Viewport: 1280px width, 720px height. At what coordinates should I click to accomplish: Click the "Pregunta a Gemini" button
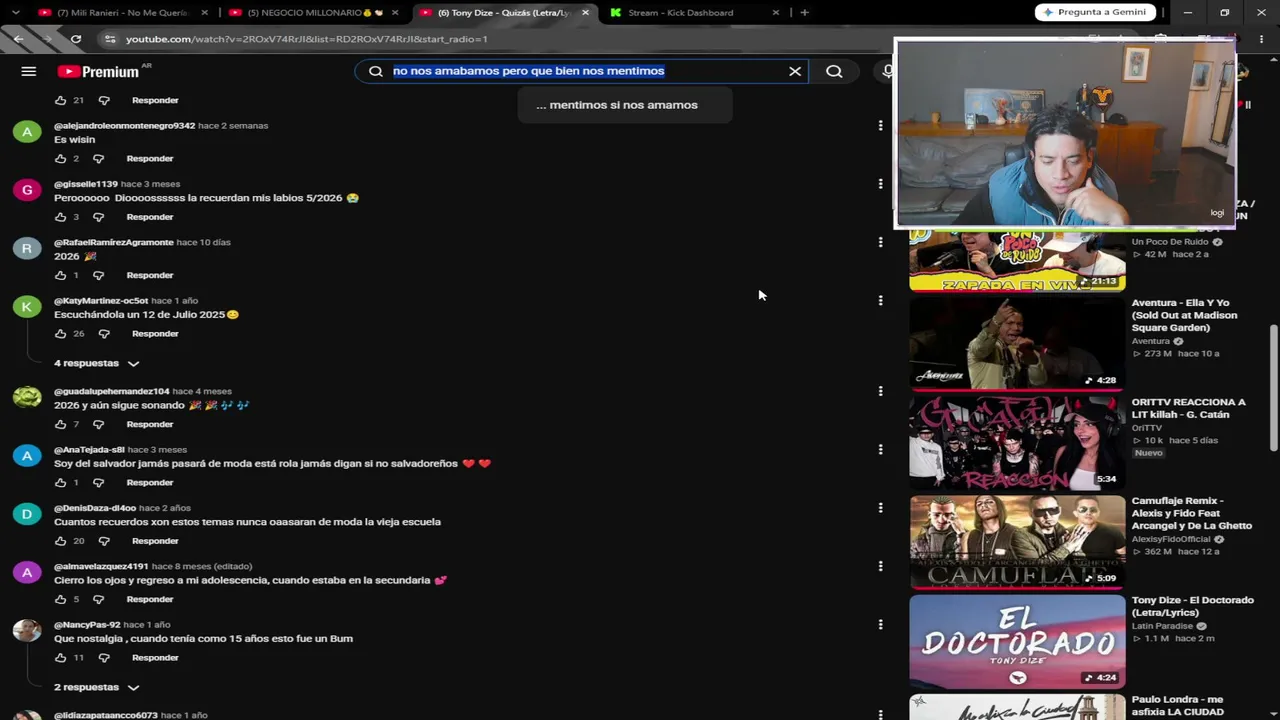coord(1095,12)
